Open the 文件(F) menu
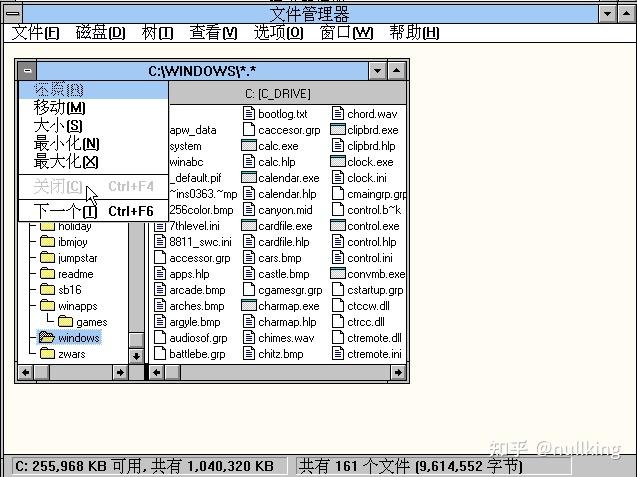 (x=35, y=33)
